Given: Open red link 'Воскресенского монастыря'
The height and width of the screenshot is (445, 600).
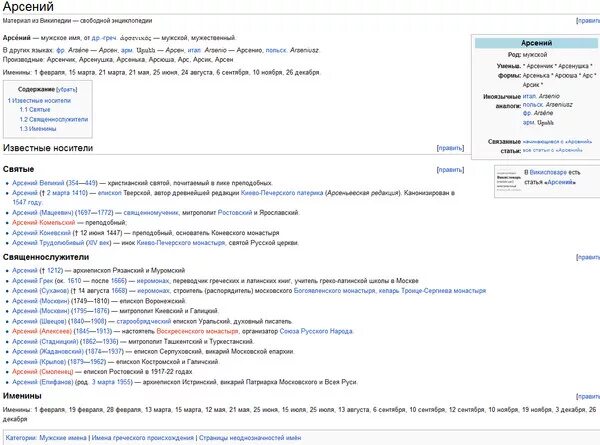Looking at the screenshot, I should pyautogui.click(x=197, y=331).
